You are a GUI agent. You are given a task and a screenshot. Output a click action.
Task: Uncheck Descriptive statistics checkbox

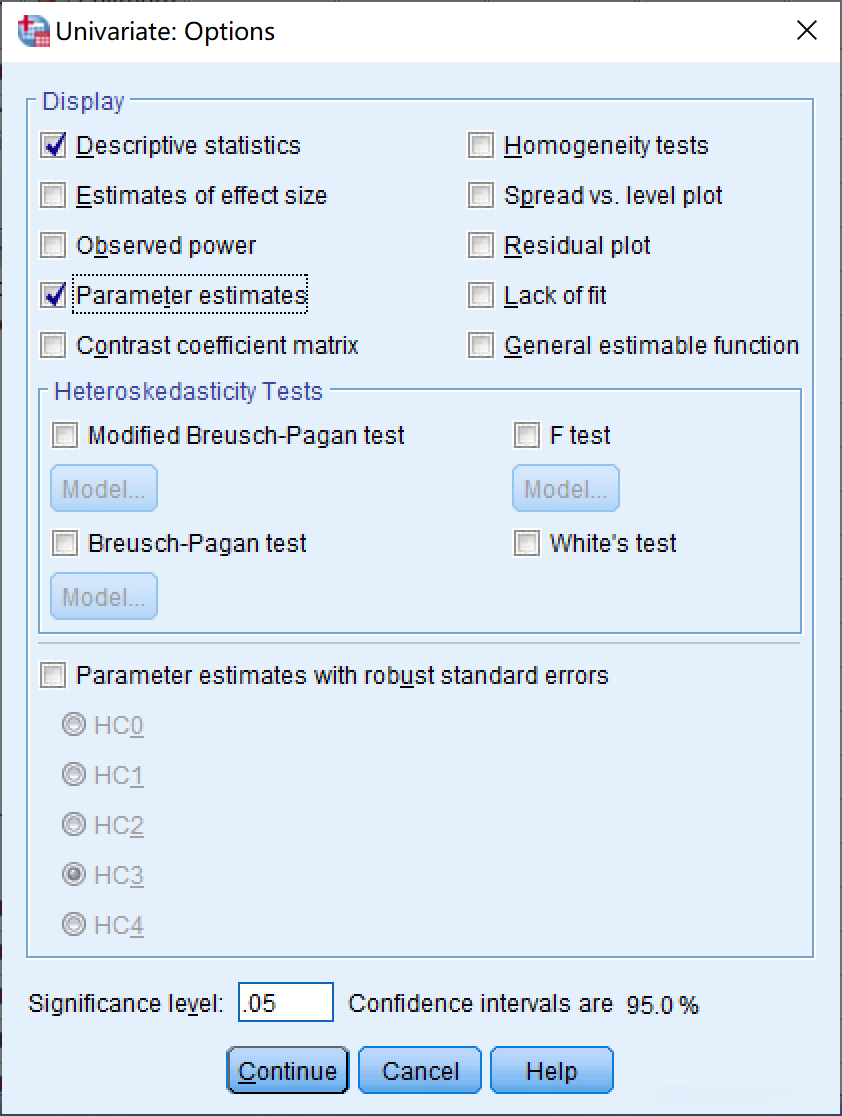[x=53, y=146]
